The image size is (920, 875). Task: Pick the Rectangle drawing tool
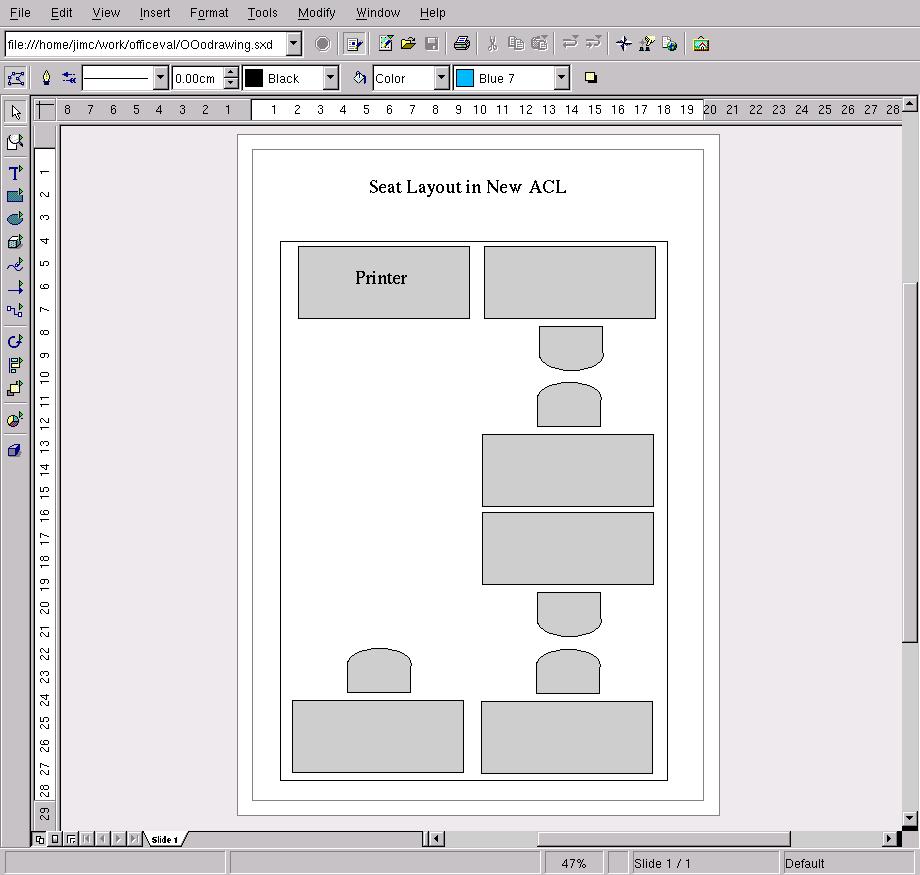[15, 196]
